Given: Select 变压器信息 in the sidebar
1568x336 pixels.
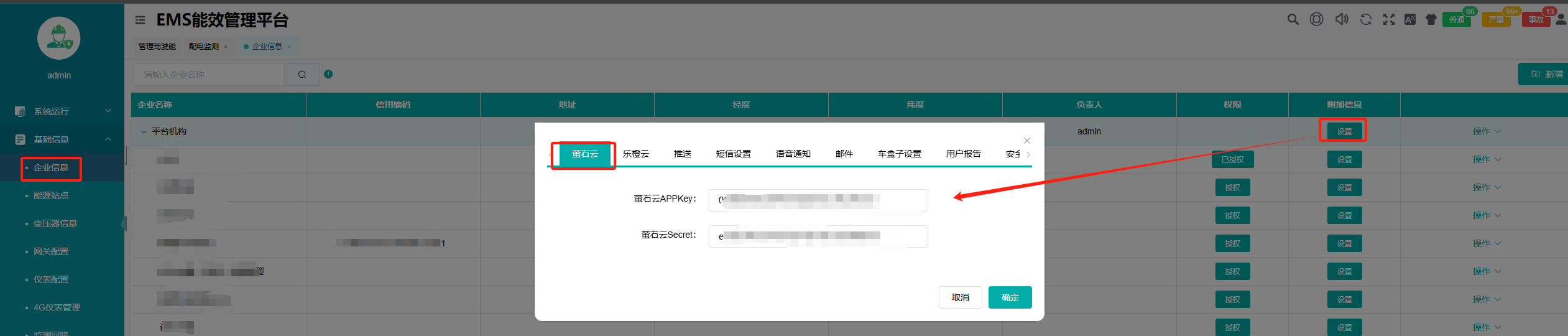Looking at the screenshot, I should pyautogui.click(x=55, y=223).
